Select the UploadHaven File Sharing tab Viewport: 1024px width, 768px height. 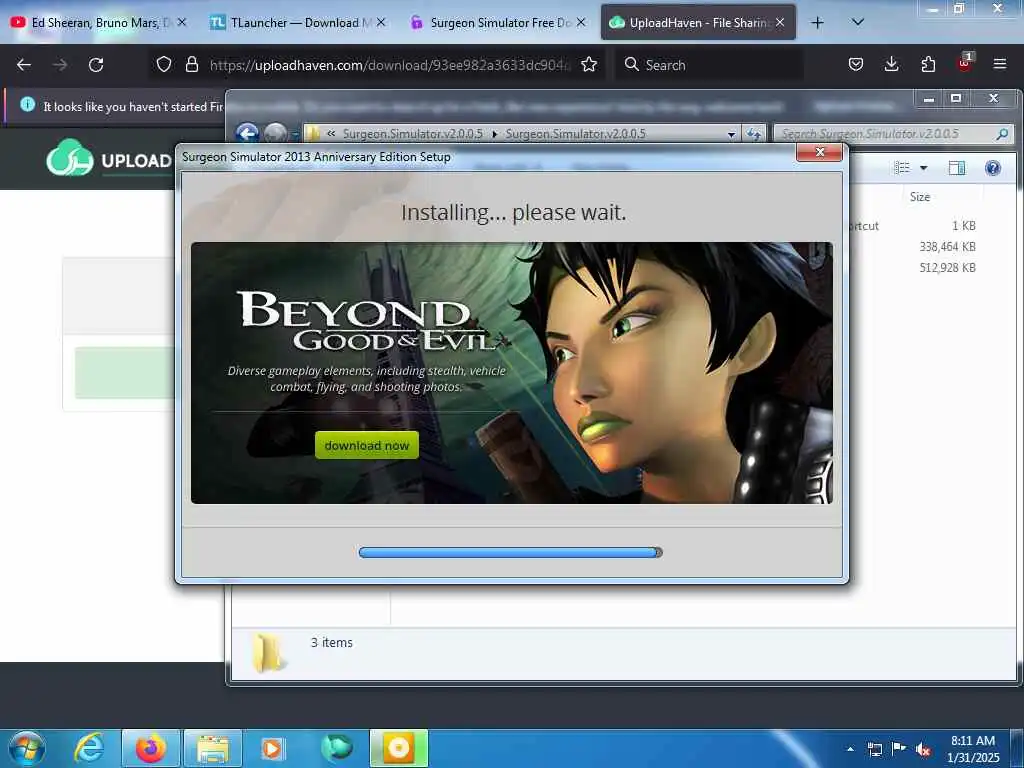[698, 22]
